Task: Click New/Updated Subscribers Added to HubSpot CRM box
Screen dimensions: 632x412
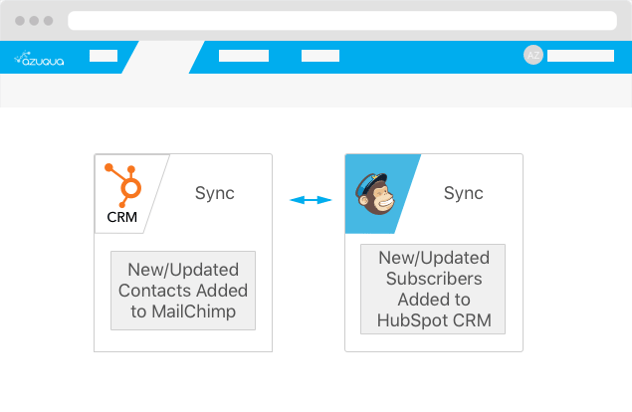Action: (x=433, y=289)
